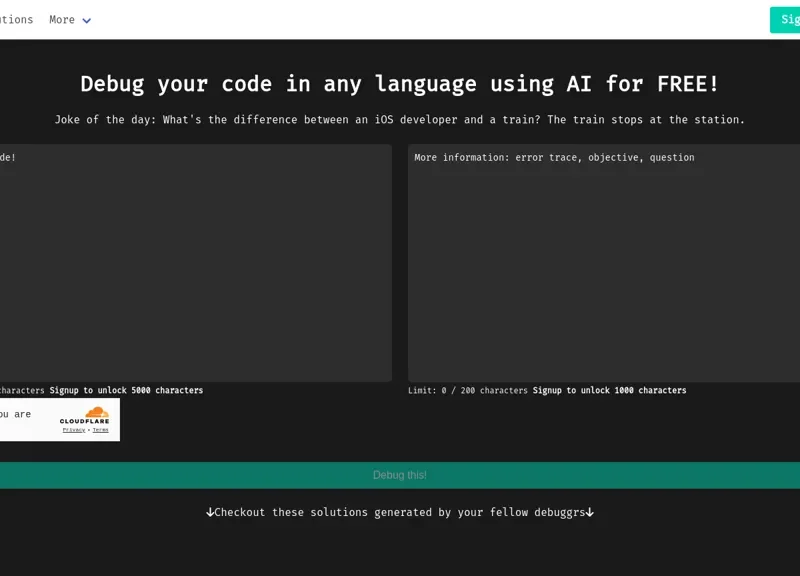The image size is (800, 576).
Task: Click the Joke of the day text
Action: click(x=399, y=120)
